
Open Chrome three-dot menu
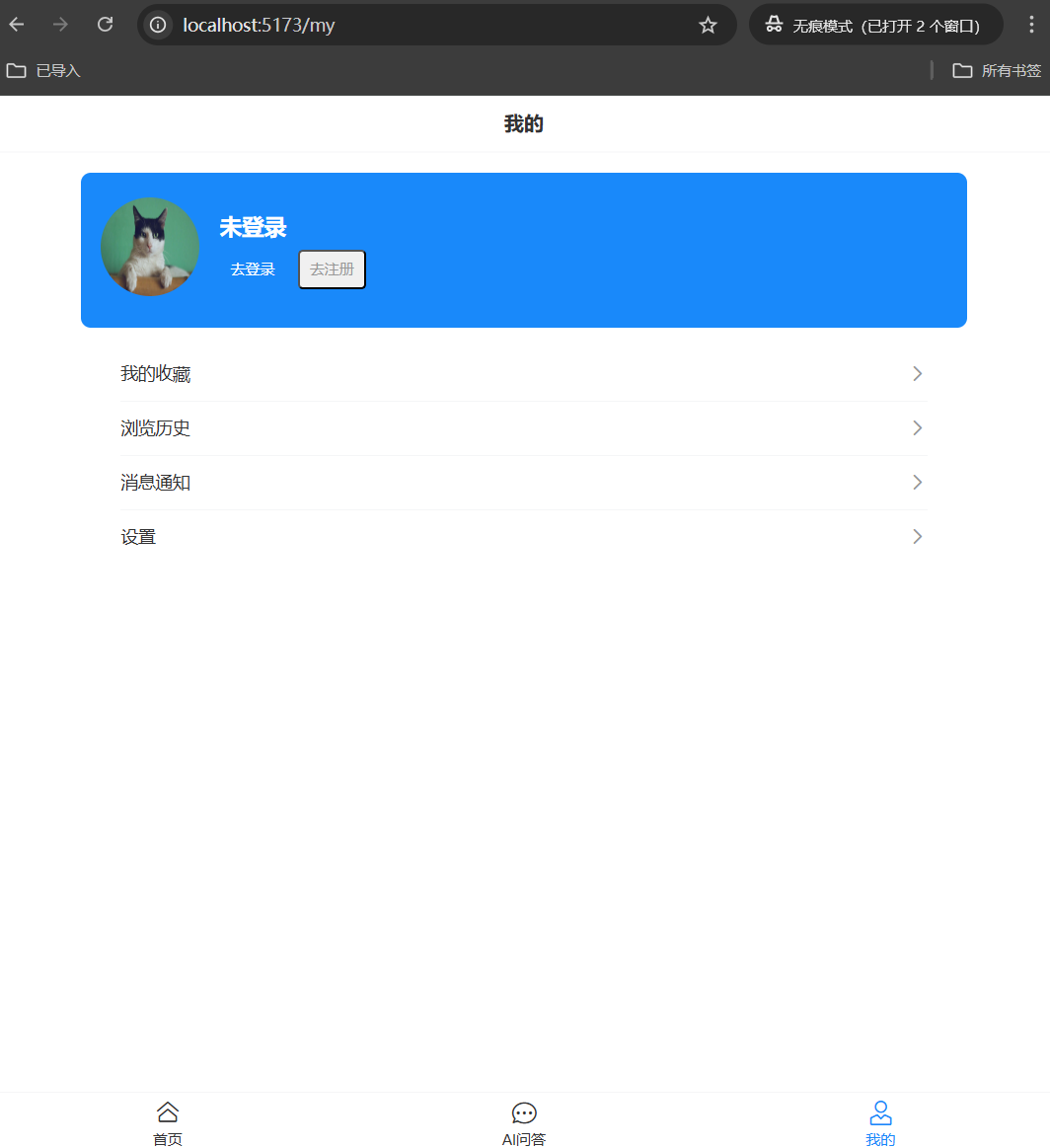pyautogui.click(x=1032, y=25)
